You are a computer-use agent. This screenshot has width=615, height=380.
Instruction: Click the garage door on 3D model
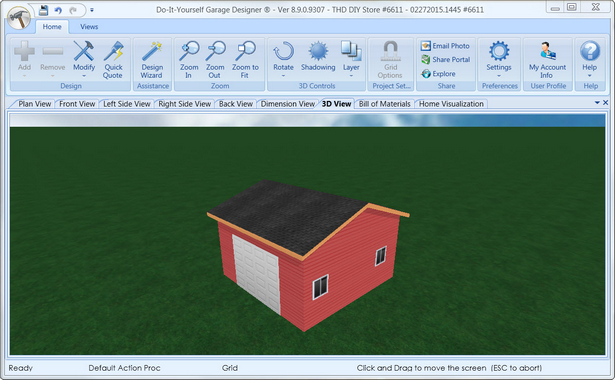[x=257, y=272]
